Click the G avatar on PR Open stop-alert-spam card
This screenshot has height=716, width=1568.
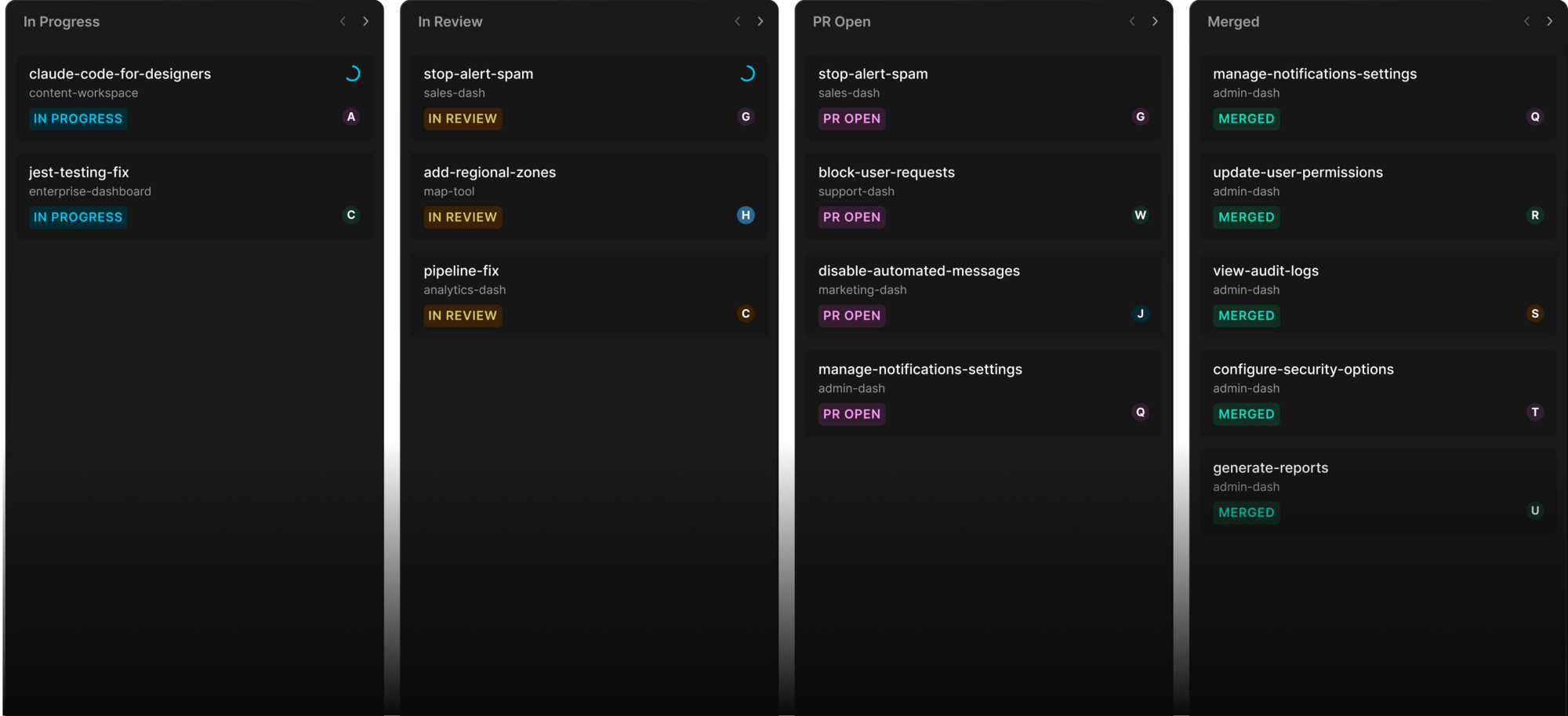coord(1141,117)
